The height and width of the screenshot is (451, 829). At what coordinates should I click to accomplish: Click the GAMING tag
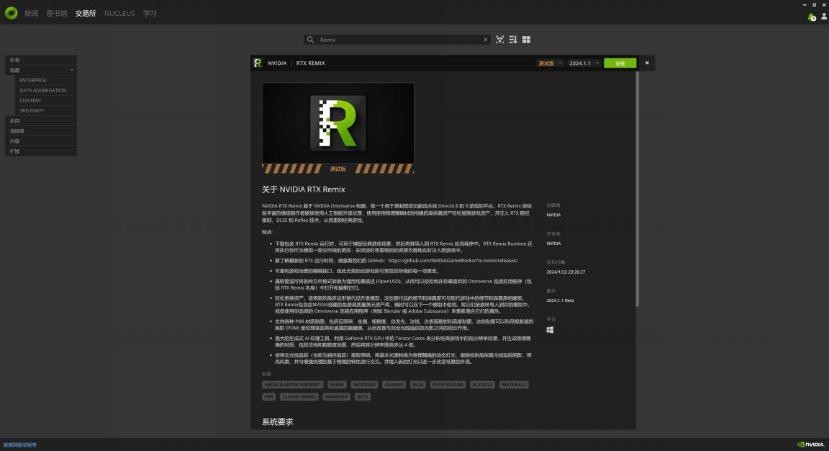coord(394,385)
